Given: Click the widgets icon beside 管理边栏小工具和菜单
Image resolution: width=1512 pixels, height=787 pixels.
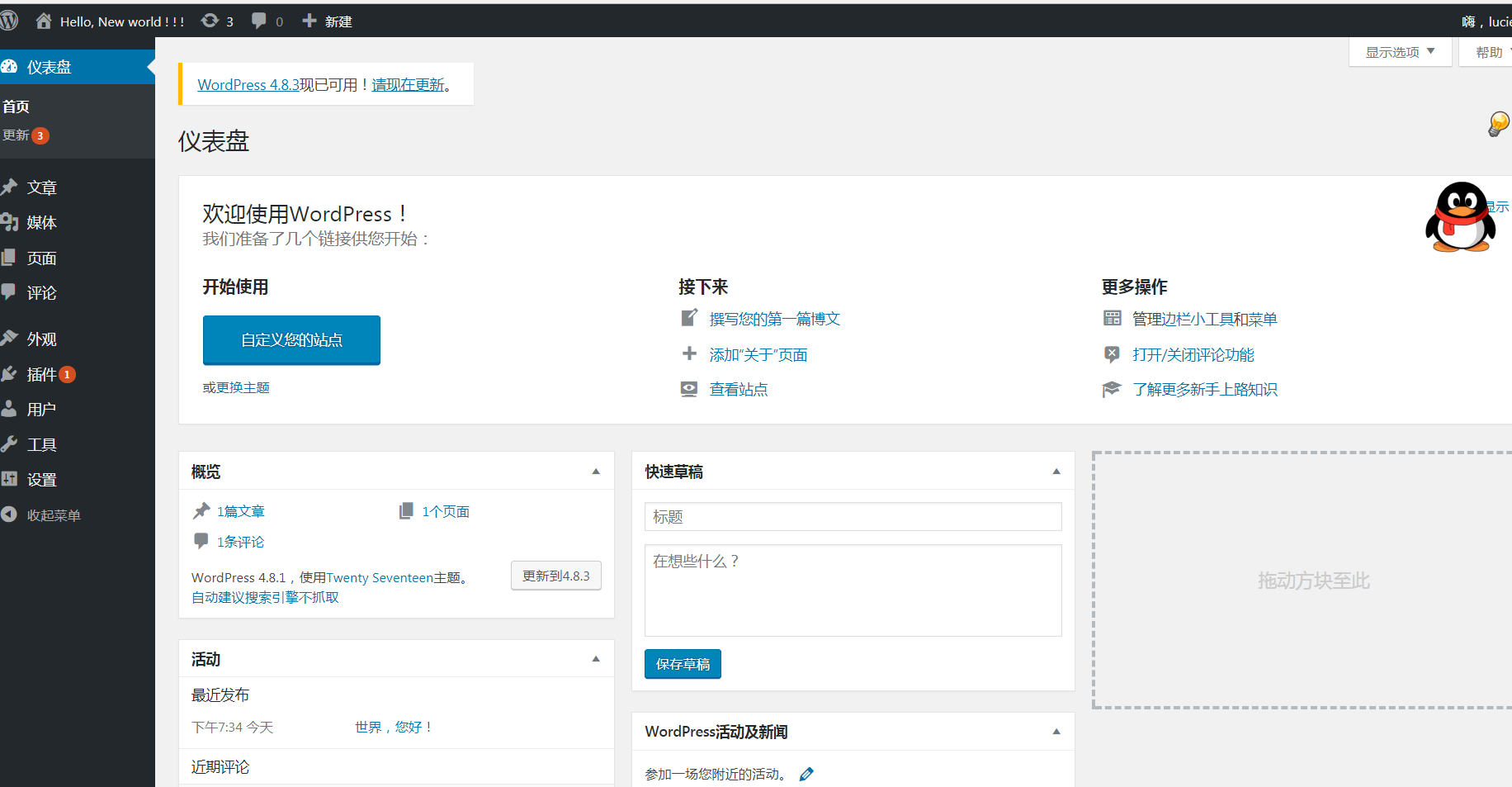Looking at the screenshot, I should (1113, 318).
